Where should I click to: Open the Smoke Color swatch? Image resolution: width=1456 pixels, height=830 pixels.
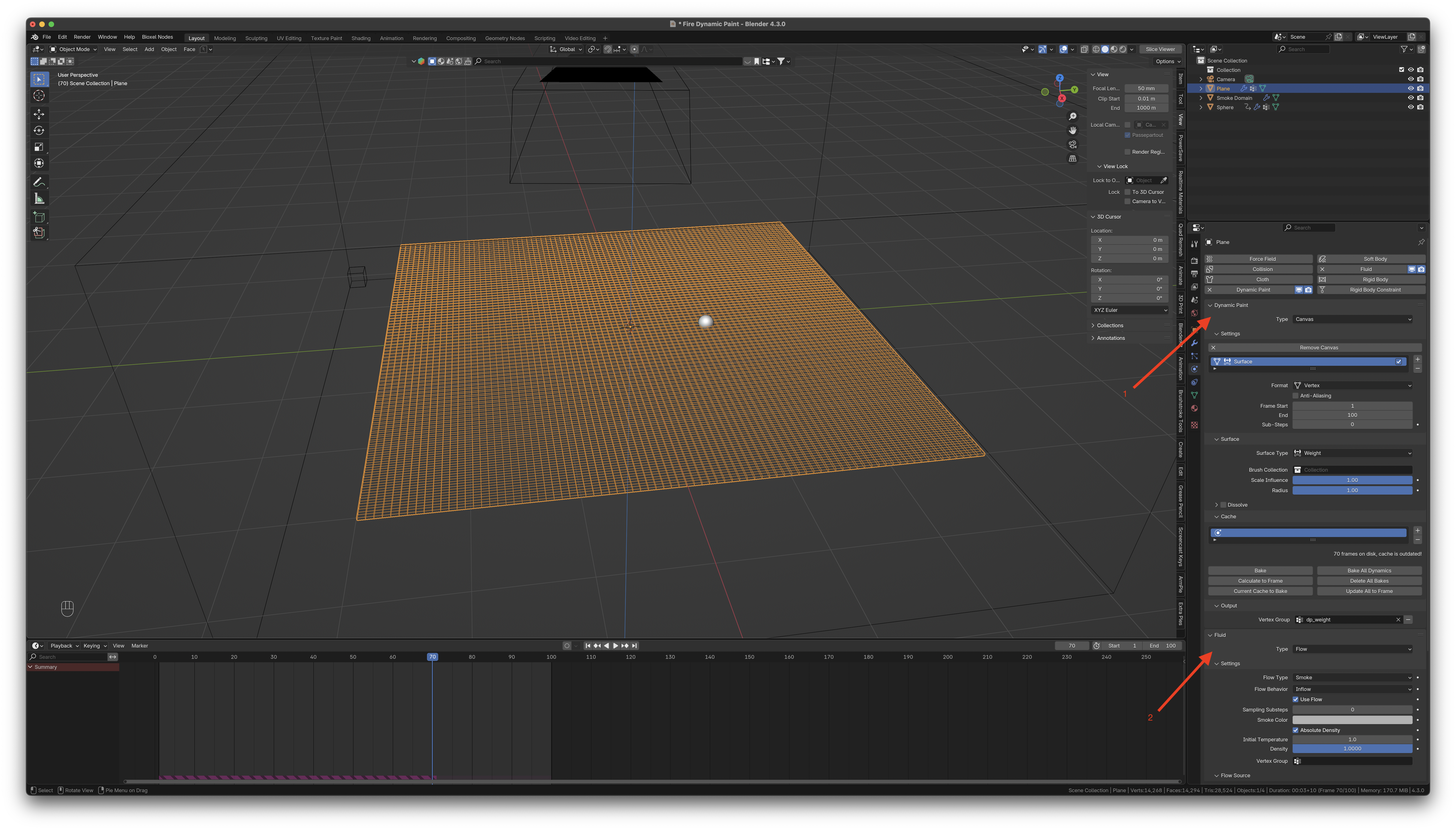click(1352, 720)
